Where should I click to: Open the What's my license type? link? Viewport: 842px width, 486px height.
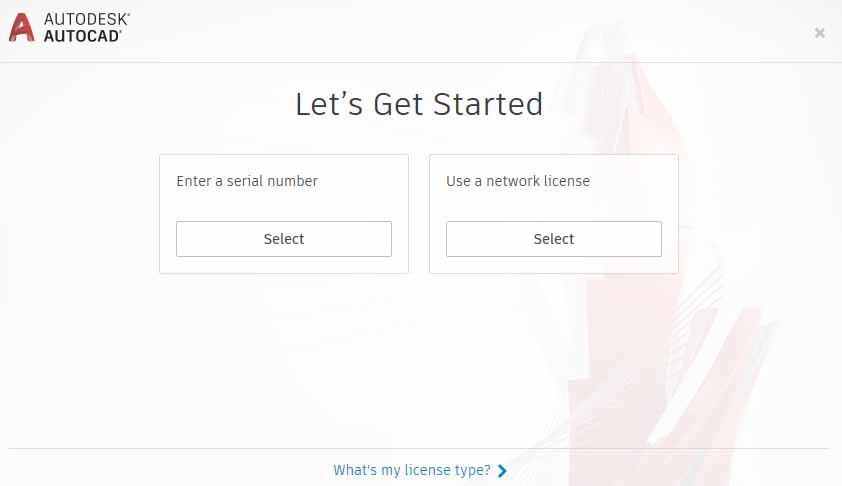[x=412, y=470]
